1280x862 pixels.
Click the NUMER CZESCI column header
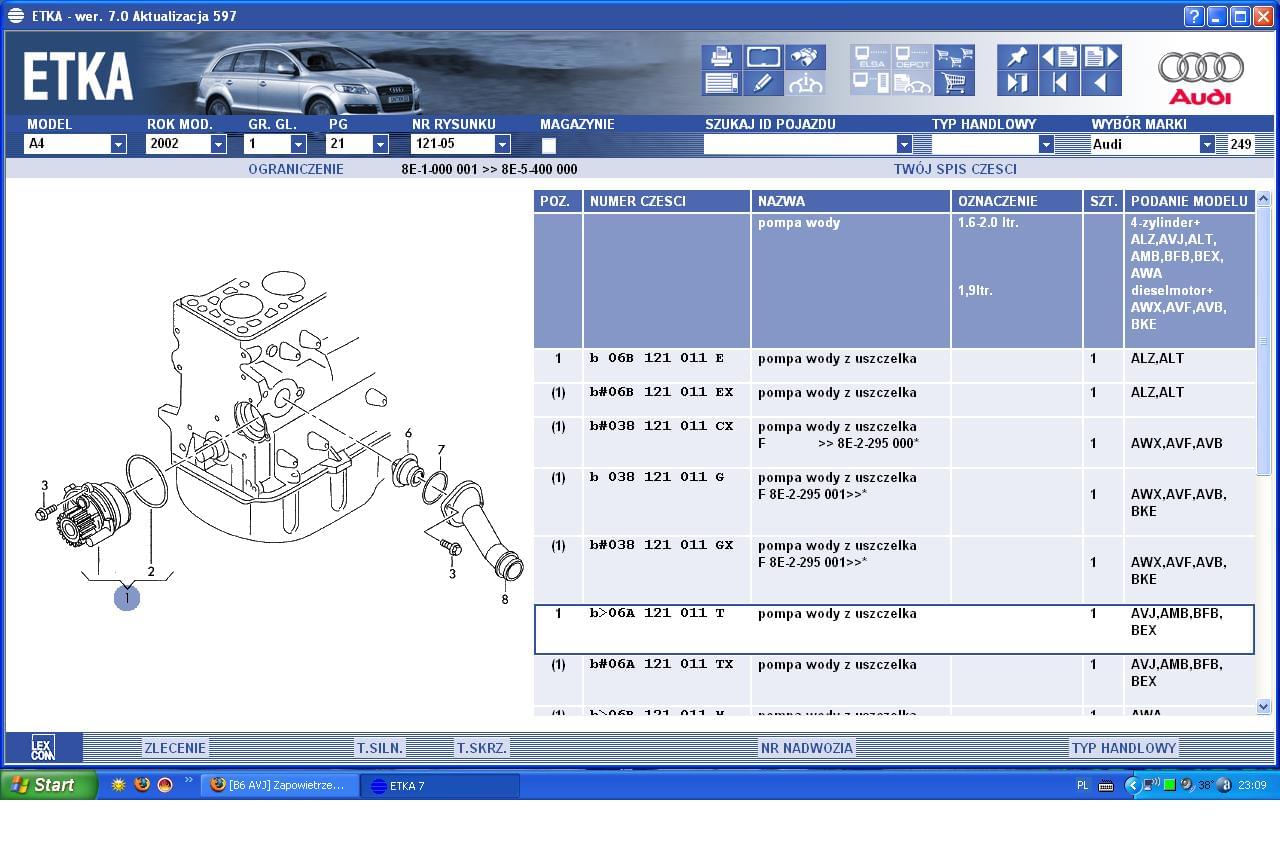tap(667, 201)
